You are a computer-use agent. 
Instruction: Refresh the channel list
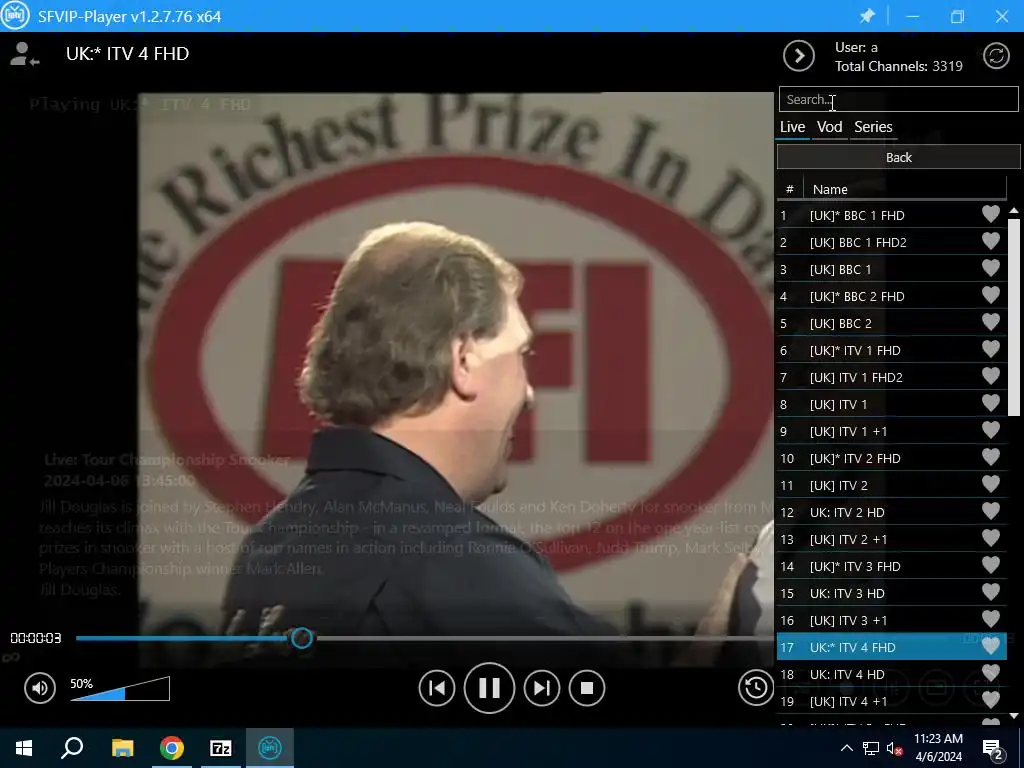(x=996, y=56)
